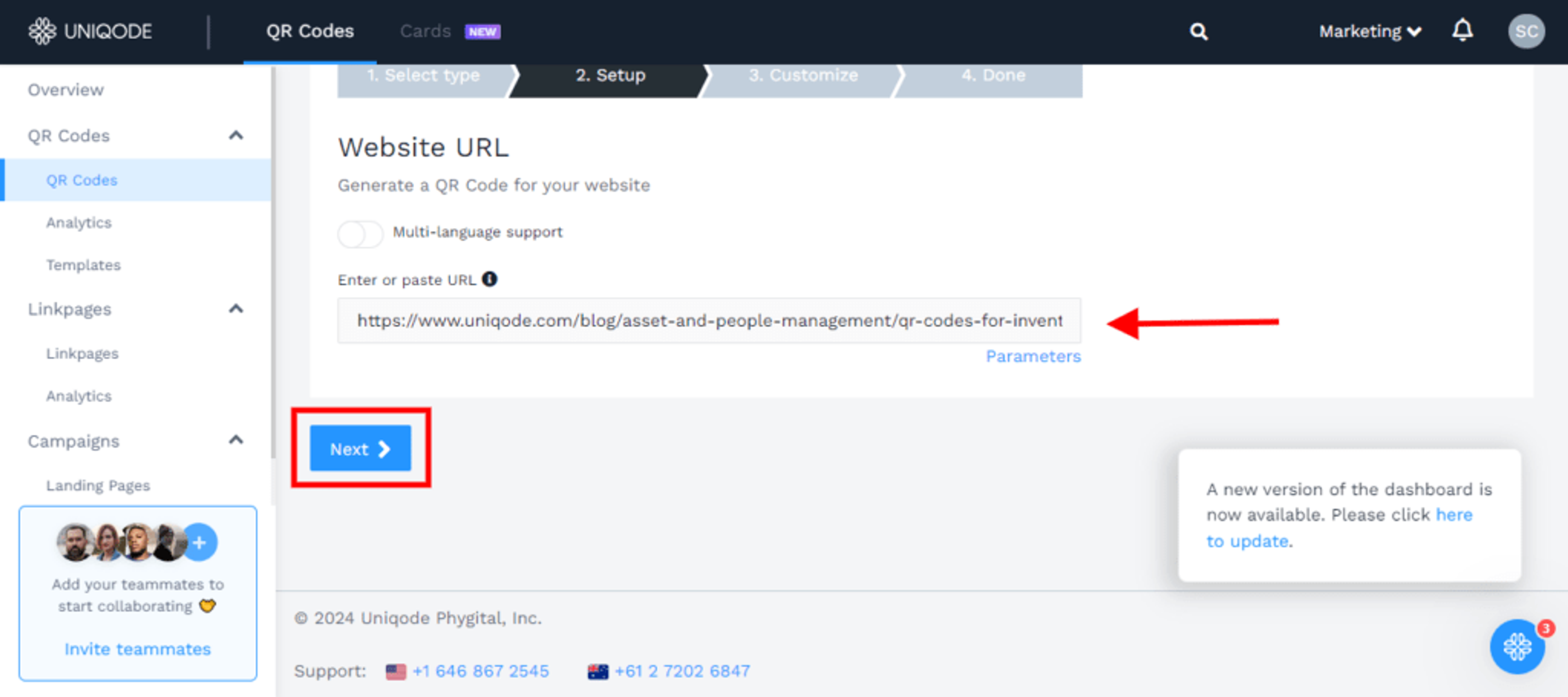Click the US flag icon
This screenshot has width=1568, height=697.
pos(396,671)
